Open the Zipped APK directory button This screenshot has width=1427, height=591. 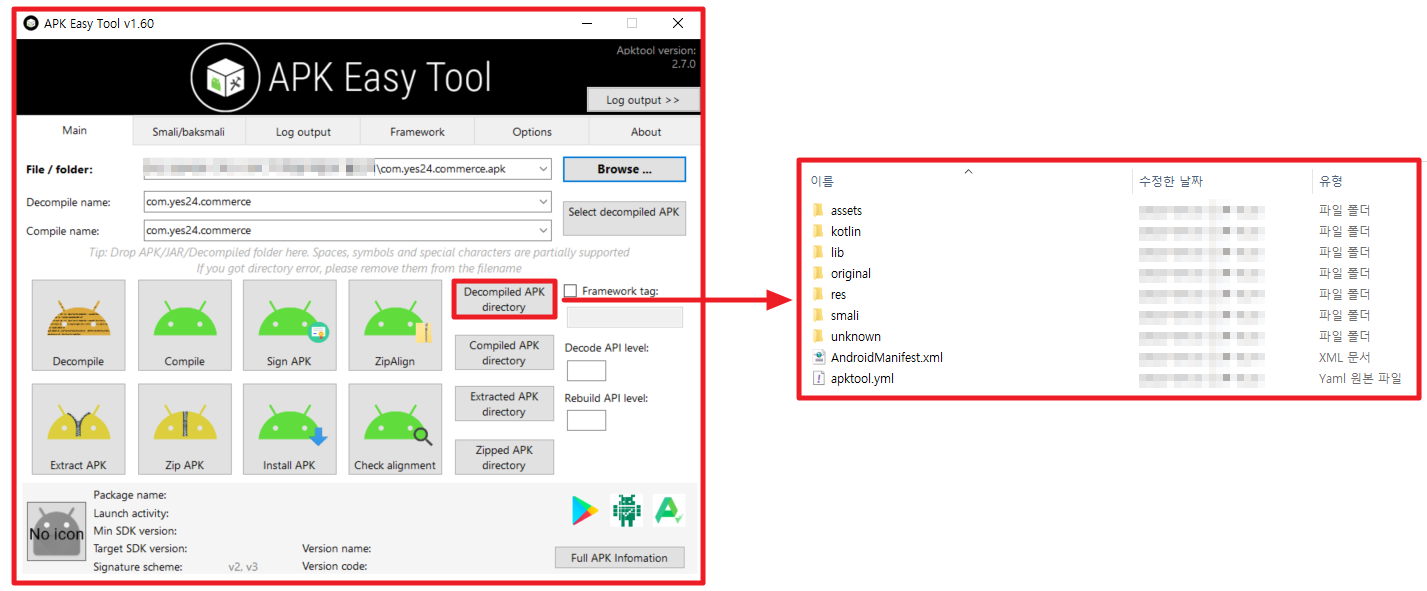504,457
